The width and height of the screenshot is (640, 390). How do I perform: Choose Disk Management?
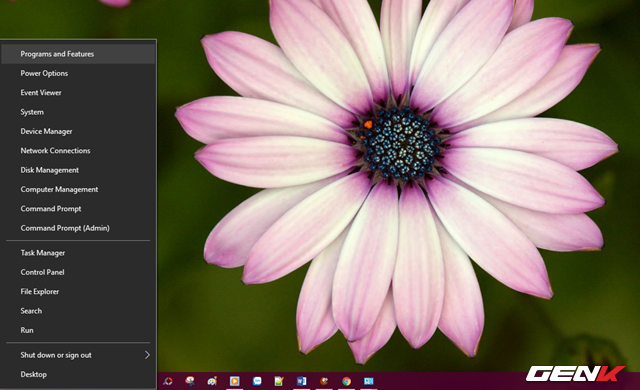(x=78, y=170)
